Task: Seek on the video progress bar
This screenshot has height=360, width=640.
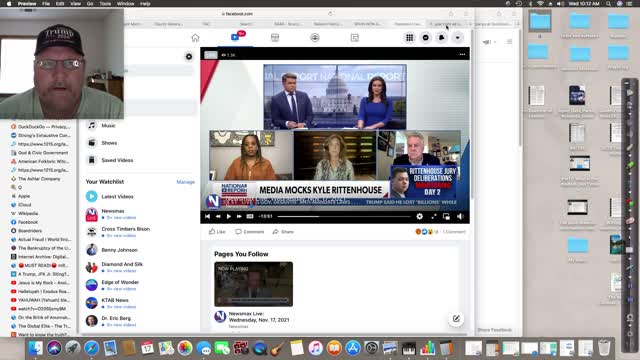Action: 344,216
